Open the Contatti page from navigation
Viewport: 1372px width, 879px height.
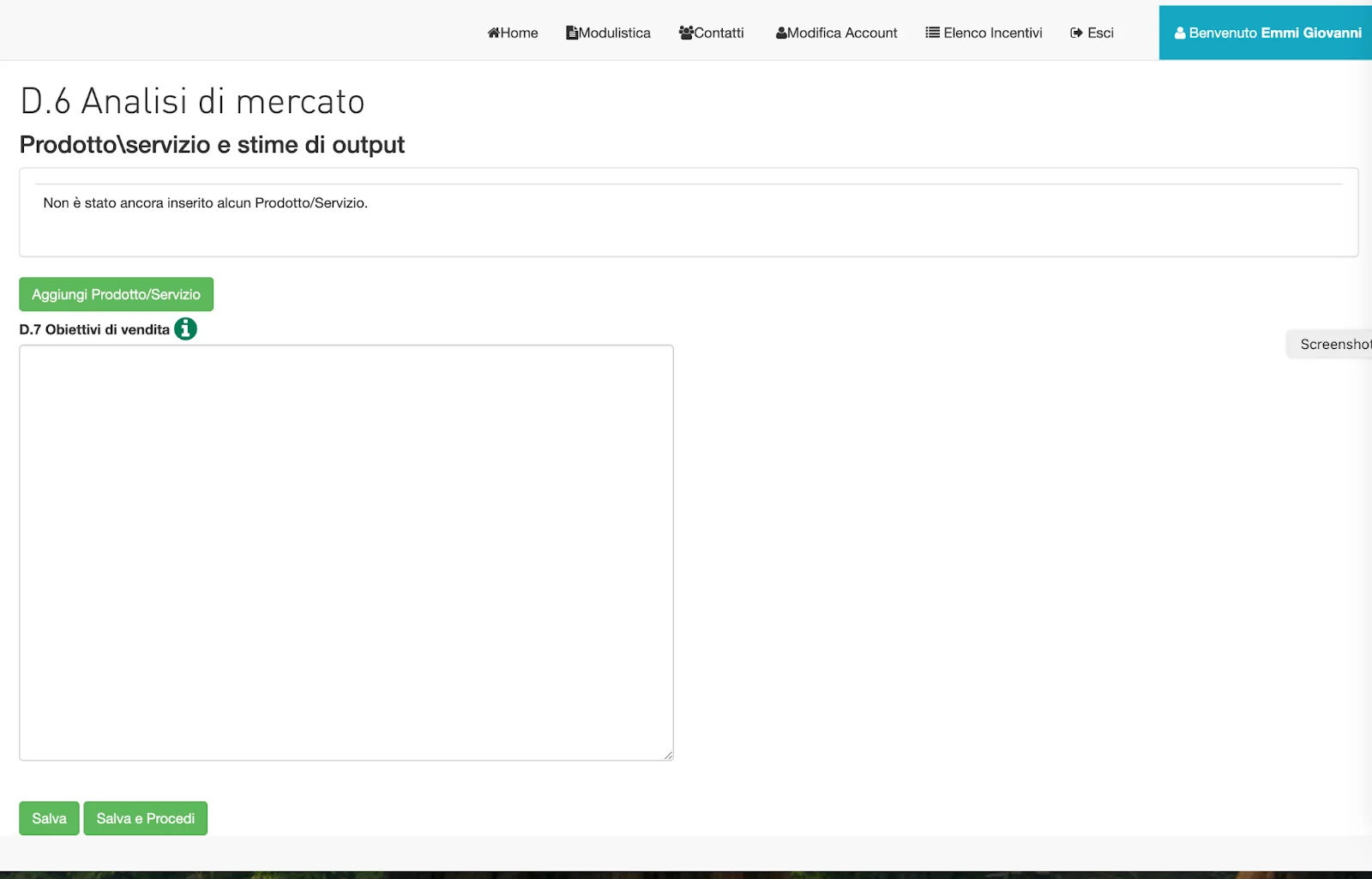(712, 33)
